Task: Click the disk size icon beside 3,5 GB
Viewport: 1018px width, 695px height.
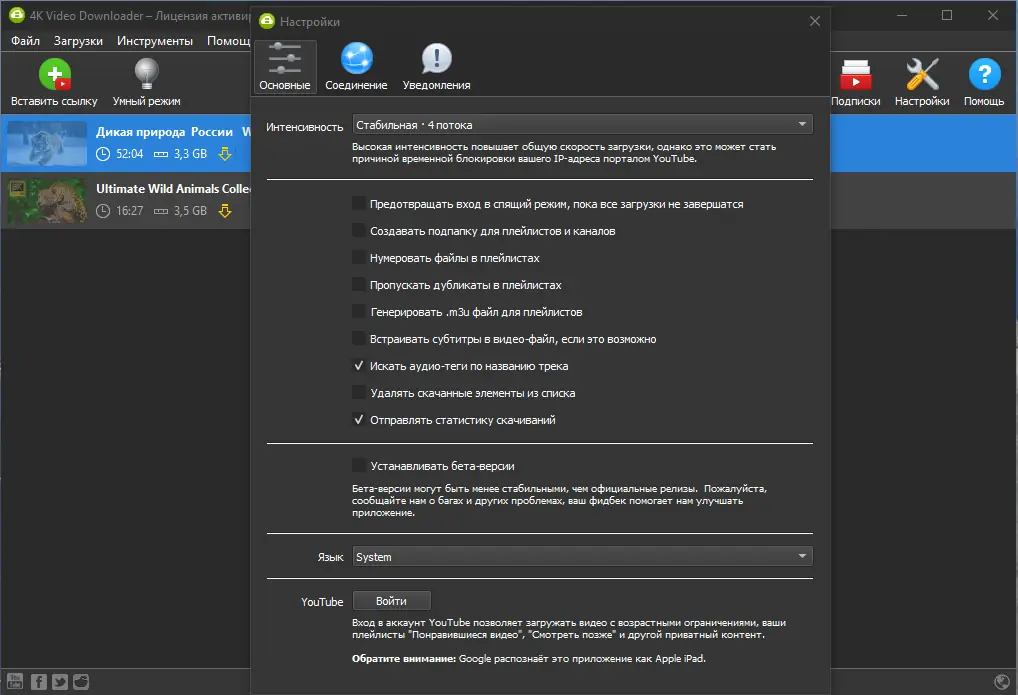Action: [x=160, y=212]
